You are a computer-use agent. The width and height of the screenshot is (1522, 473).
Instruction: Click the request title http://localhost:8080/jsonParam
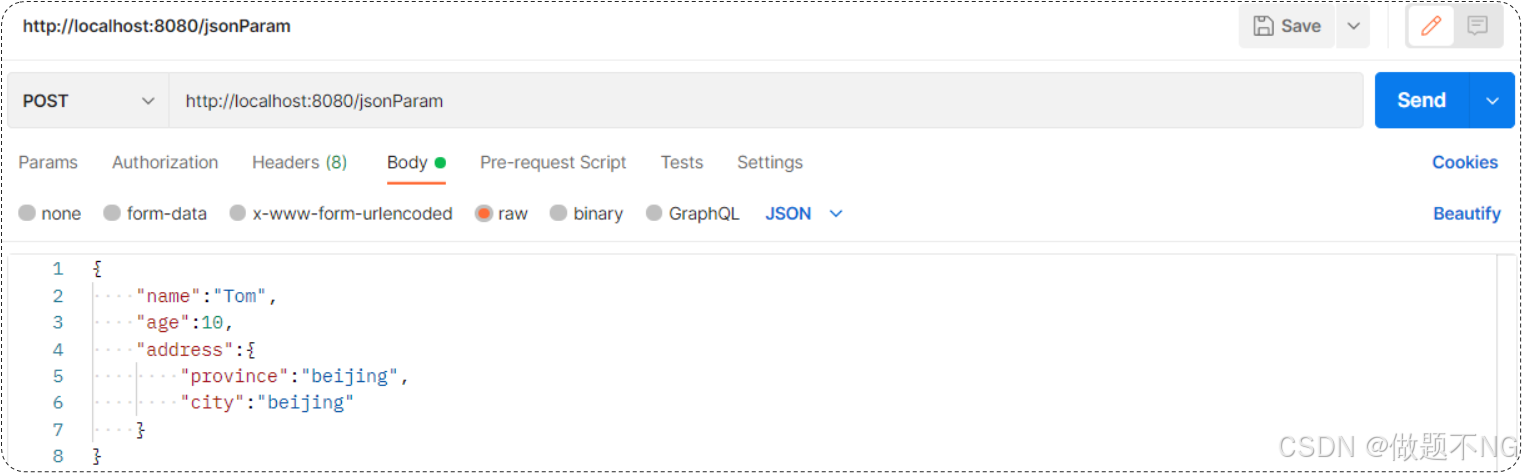point(157,26)
